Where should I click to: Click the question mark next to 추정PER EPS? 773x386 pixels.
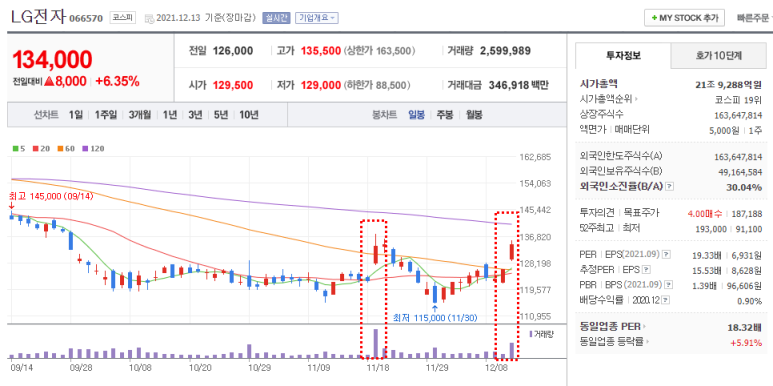[647, 270]
